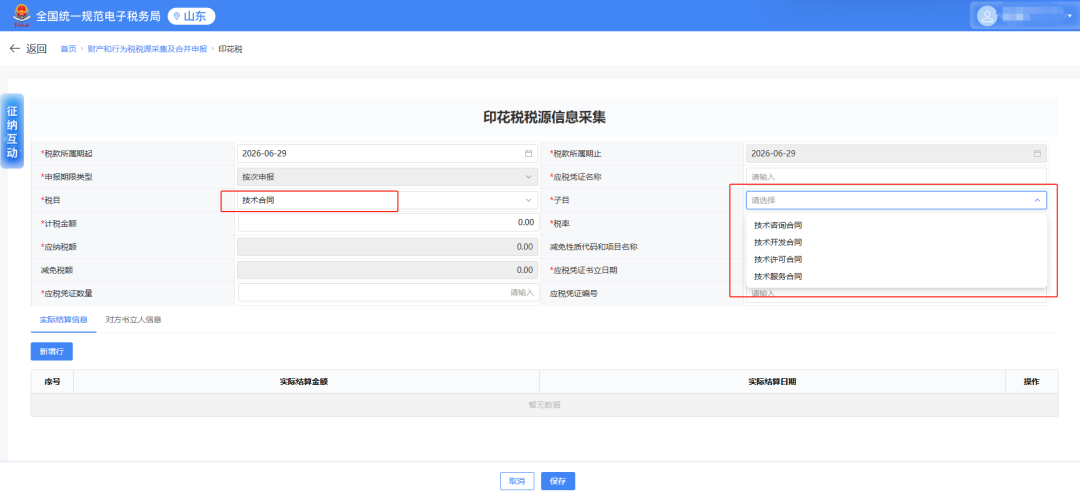Screen dimensions: 1080x497
Task: Click the 应税凭证编号 input field
Action: (x=896, y=293)
